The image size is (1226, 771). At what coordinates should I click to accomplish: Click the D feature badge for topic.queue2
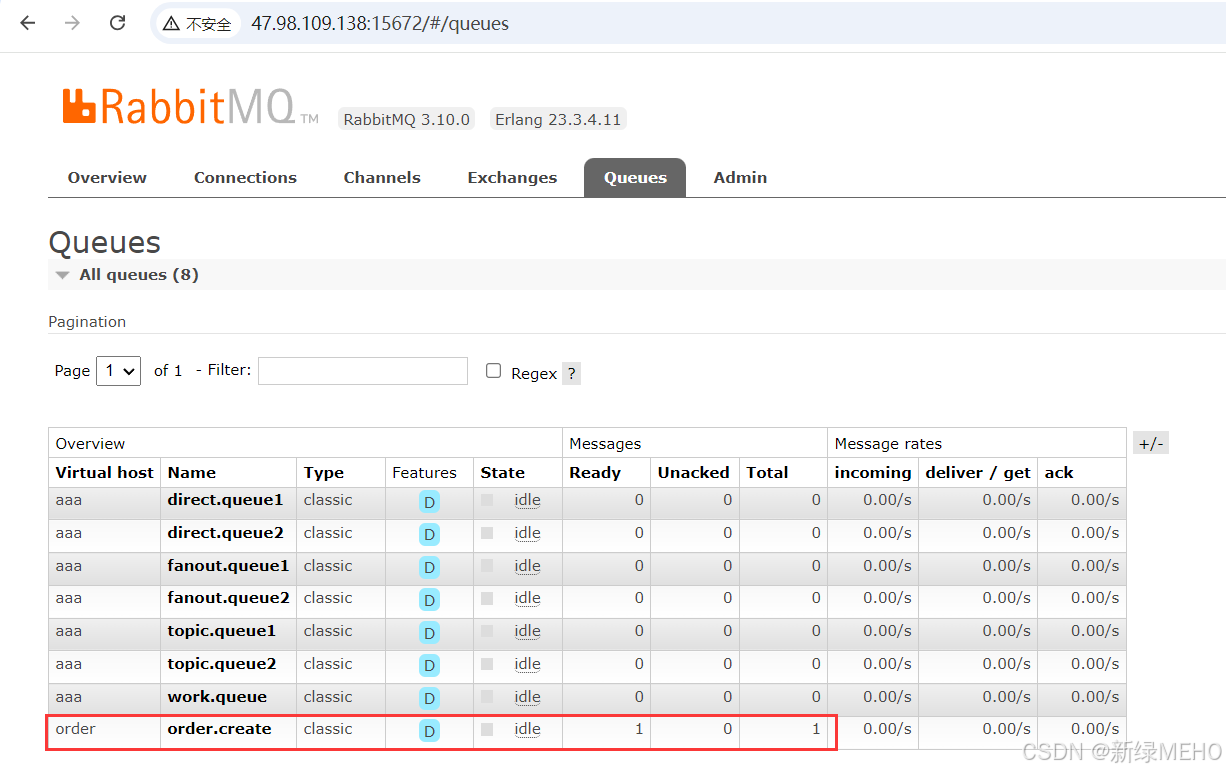coord(429,666)
